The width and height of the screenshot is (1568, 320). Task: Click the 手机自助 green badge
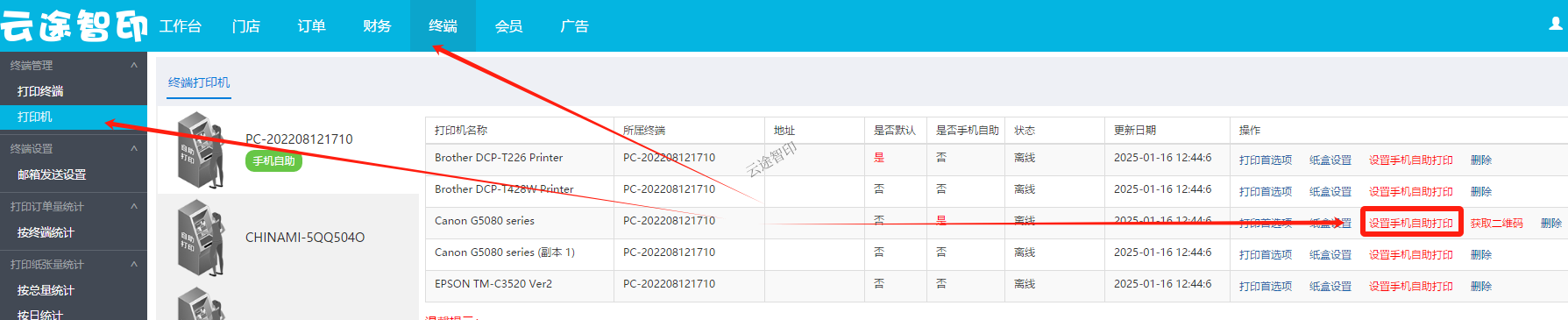(273, 161)
